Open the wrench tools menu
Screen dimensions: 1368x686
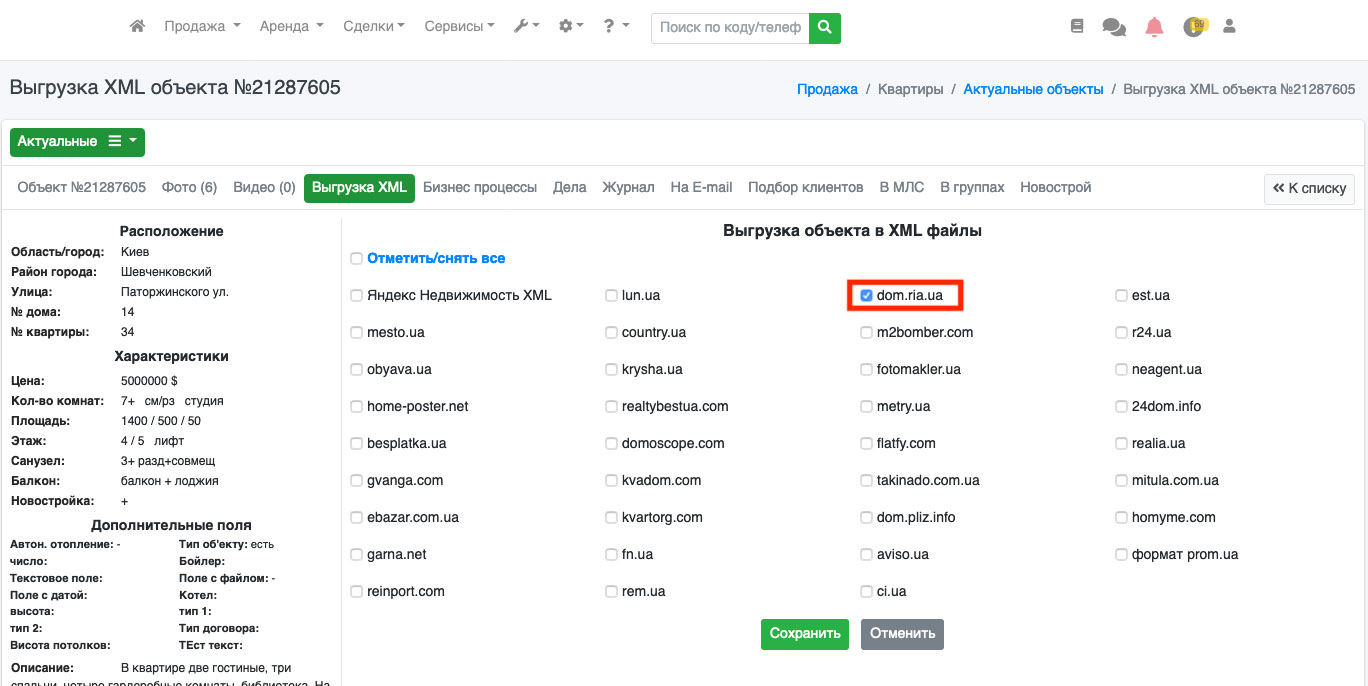526,27
